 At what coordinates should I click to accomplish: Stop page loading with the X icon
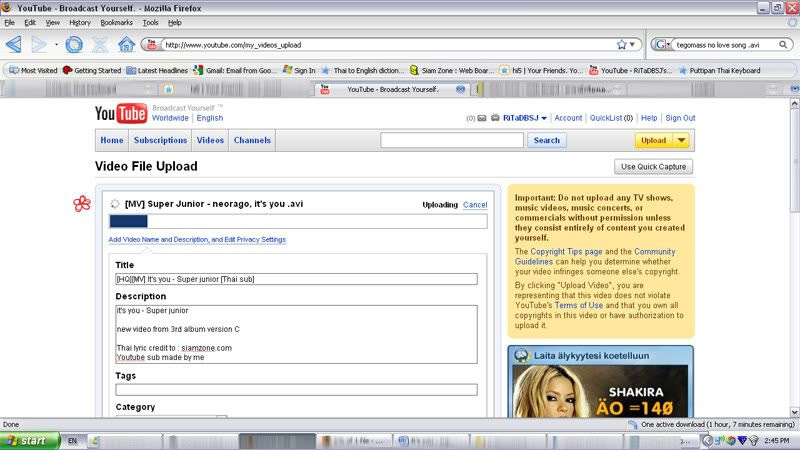click(x=100, y=44)
